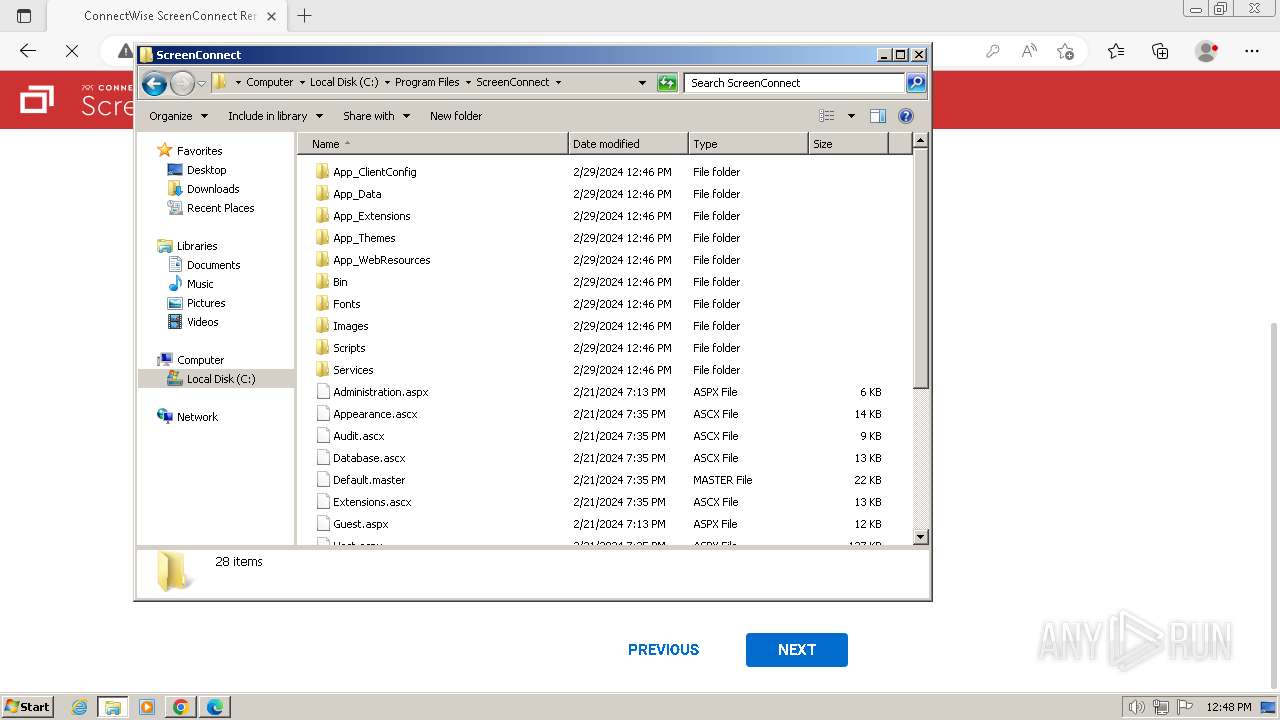
Task: Click ScreenConnect in the address breadcrumb
Action: [512, 82]
